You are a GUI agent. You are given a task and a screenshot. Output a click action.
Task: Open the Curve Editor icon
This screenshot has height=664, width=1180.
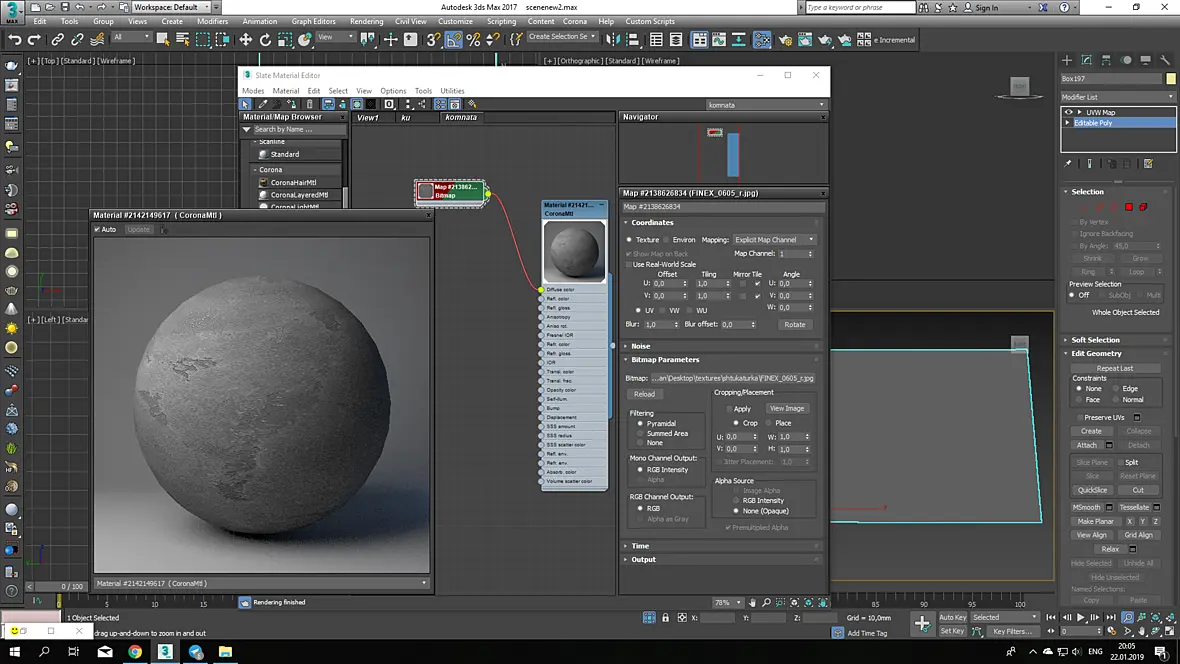coord(719,39)
